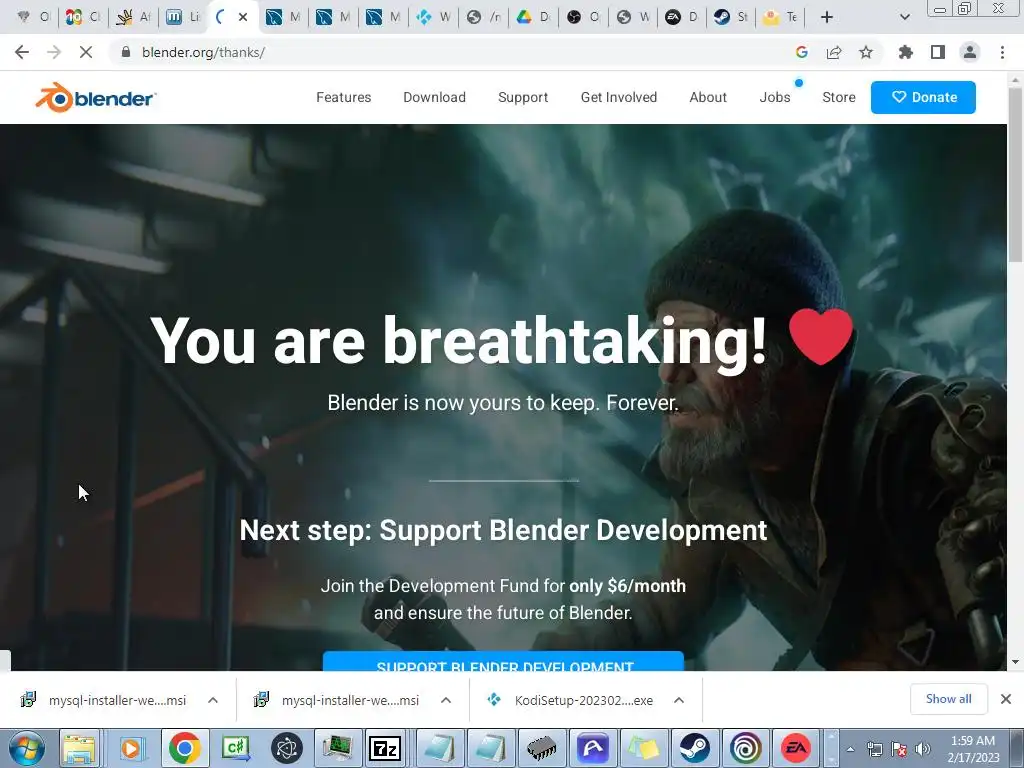The height and width of the screenshot is (768, 1024).
Task: Click the Support Blender Development button
Action: pyautogui.click(x=504, y=662)
